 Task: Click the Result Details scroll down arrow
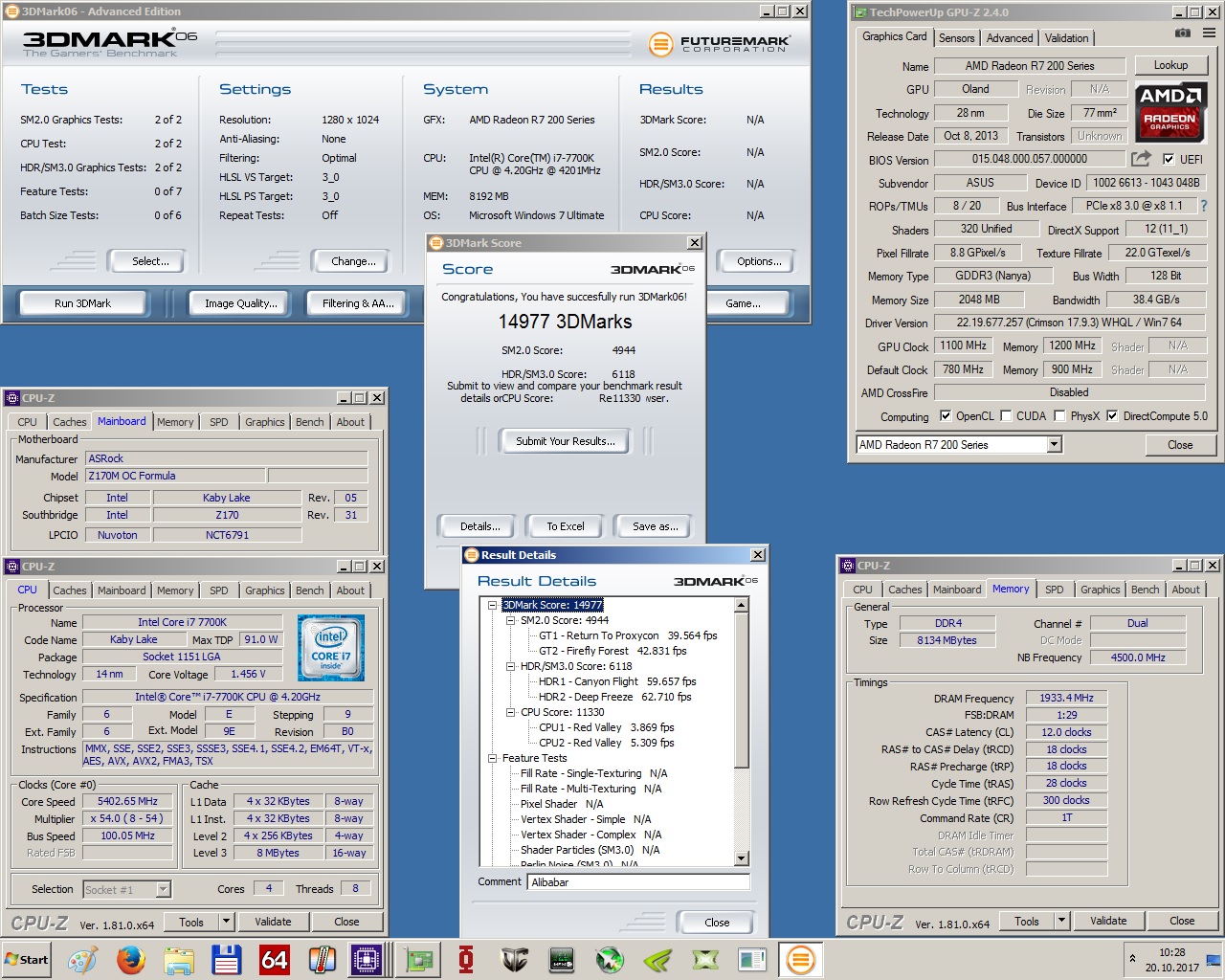pos(742,858)
